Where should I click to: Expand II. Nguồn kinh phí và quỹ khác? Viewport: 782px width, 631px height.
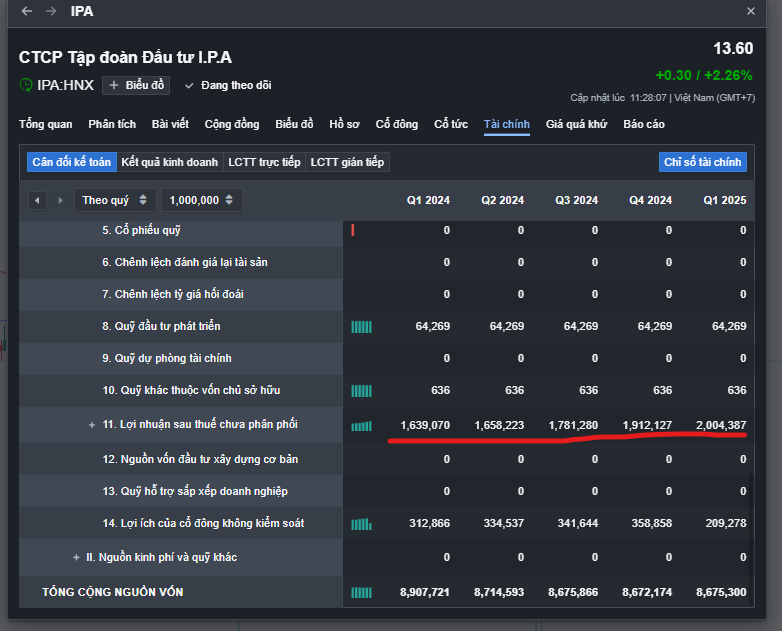click(76, 558)
